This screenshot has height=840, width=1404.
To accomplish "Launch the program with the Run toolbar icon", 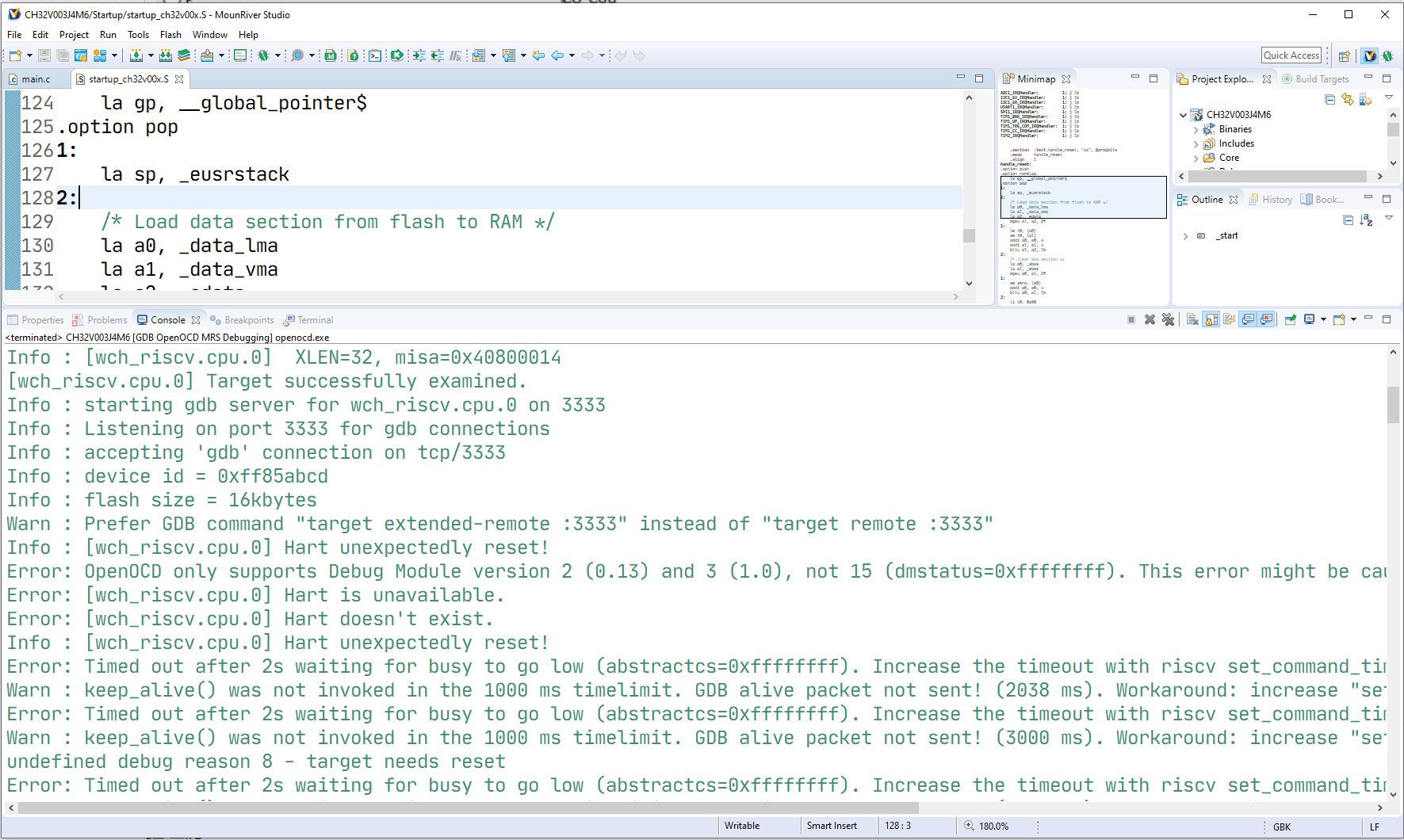I will [x=239, y=55].
